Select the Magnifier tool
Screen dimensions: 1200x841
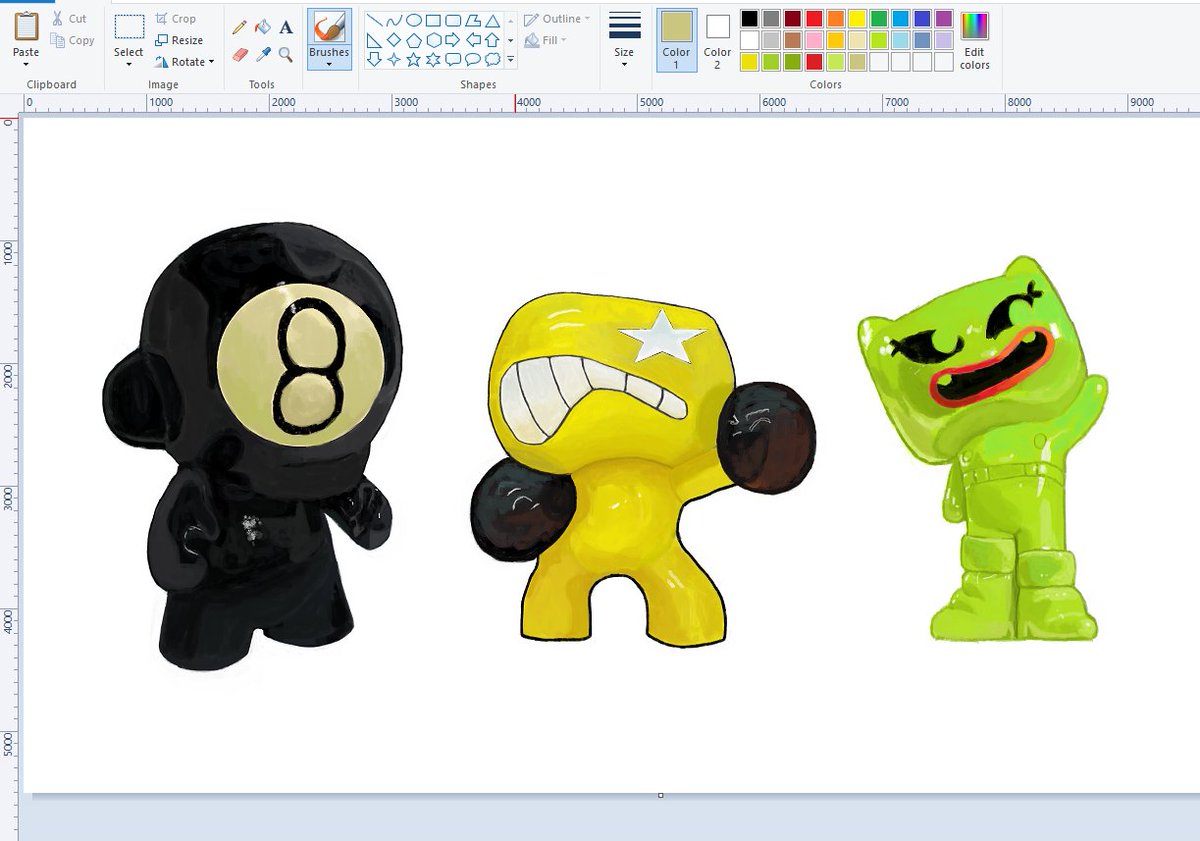286,54
